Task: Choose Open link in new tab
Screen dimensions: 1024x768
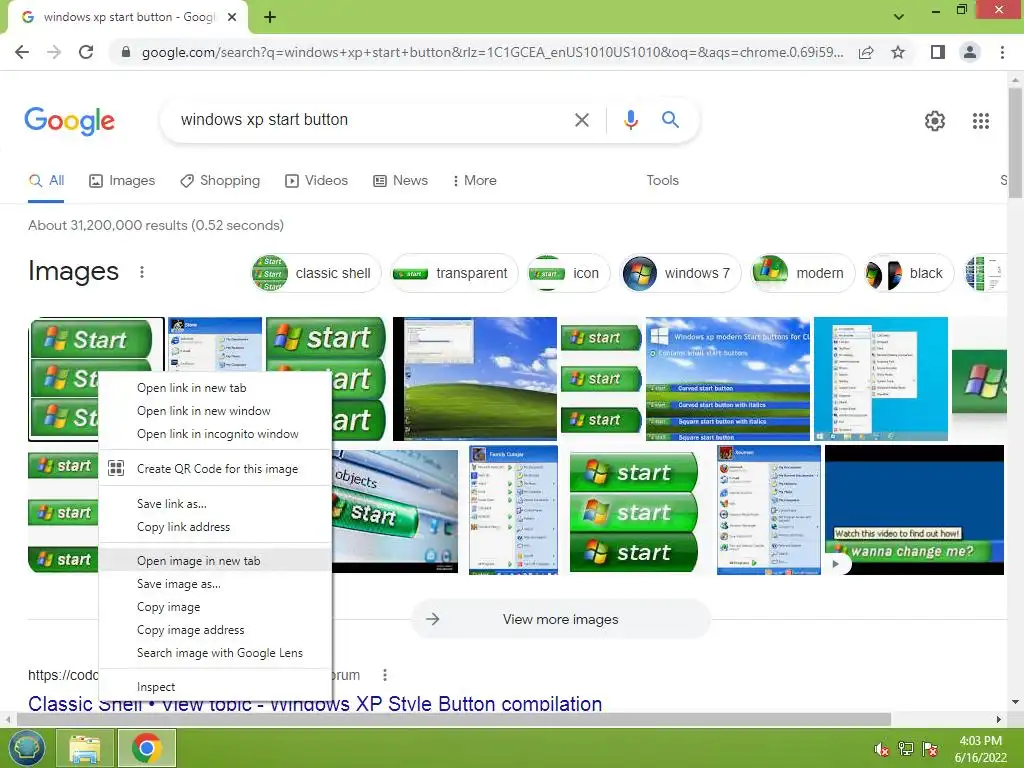Action: (215, 388)
